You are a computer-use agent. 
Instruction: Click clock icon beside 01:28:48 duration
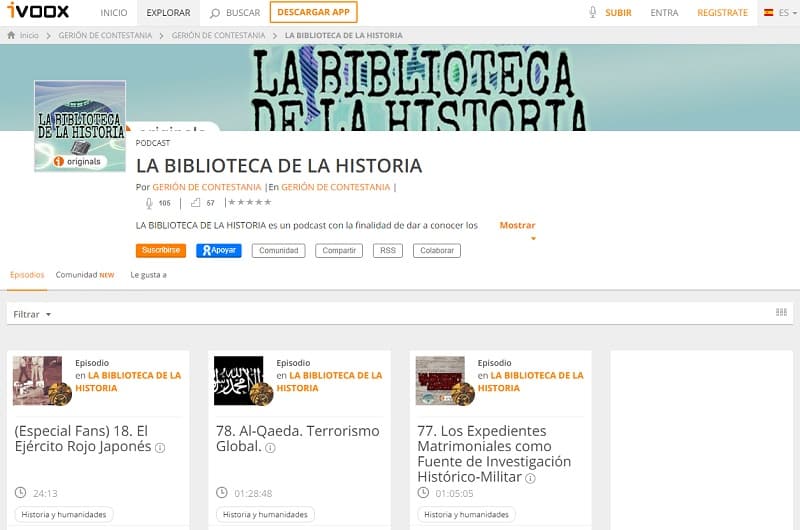tap(221, 493)
